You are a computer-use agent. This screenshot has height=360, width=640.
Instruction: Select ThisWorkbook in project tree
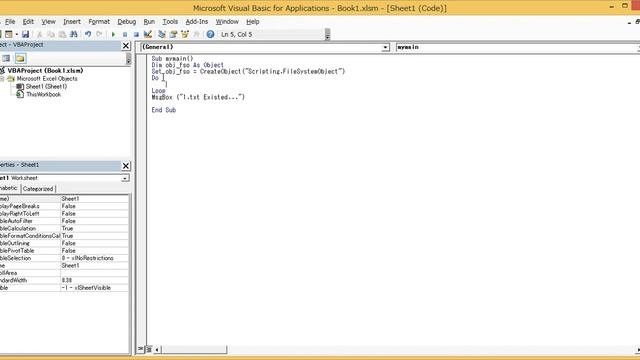(43, 94)
